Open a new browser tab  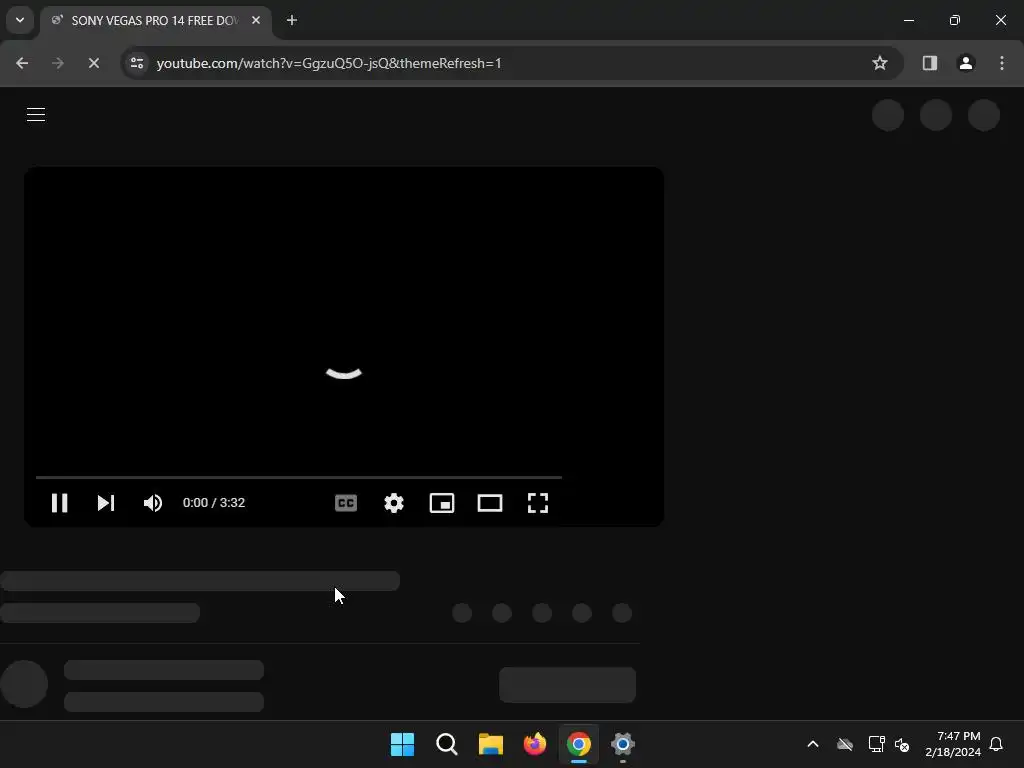tap(292, 20)
